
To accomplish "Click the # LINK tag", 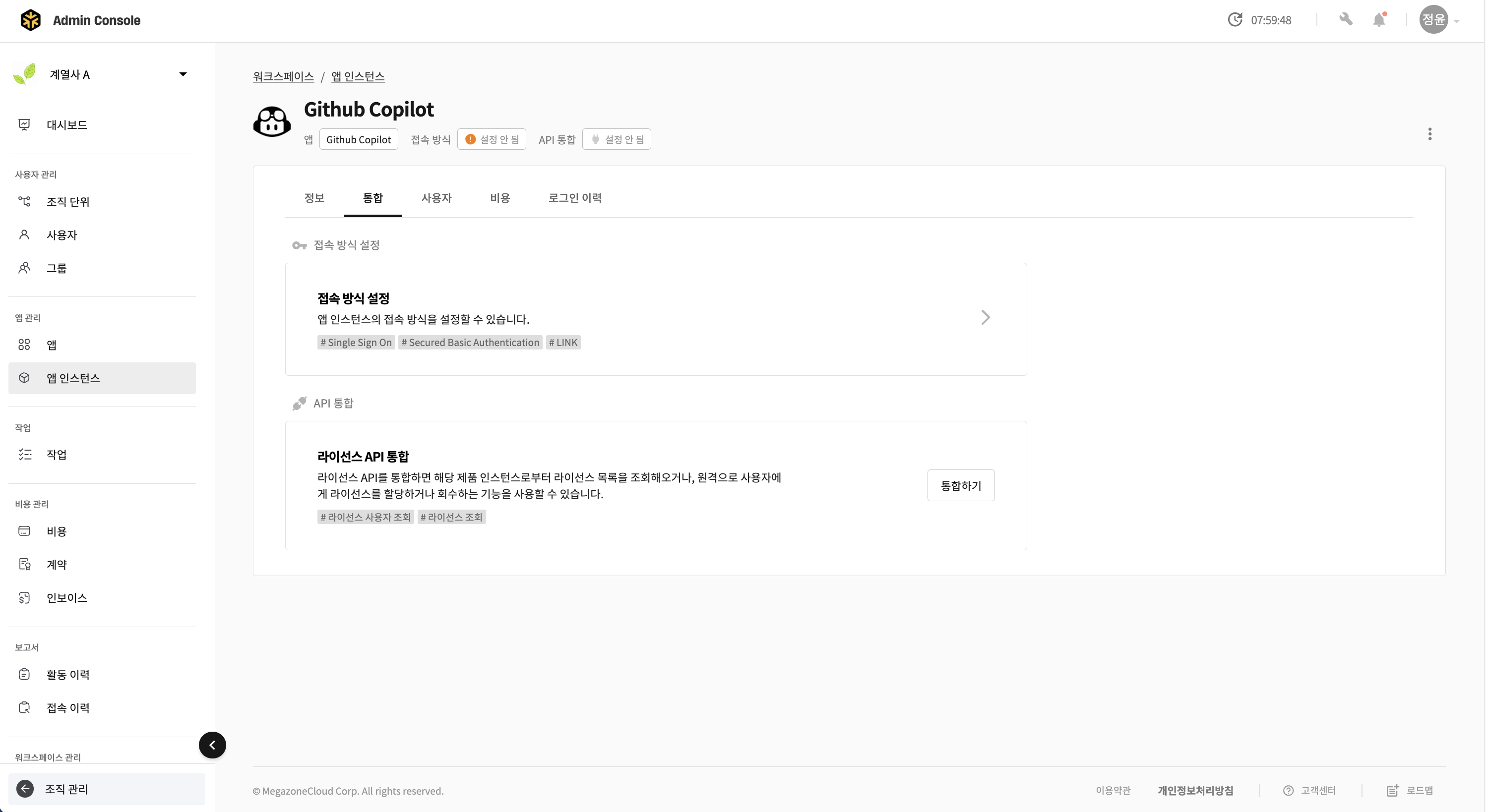I will [x=563, y=343].
